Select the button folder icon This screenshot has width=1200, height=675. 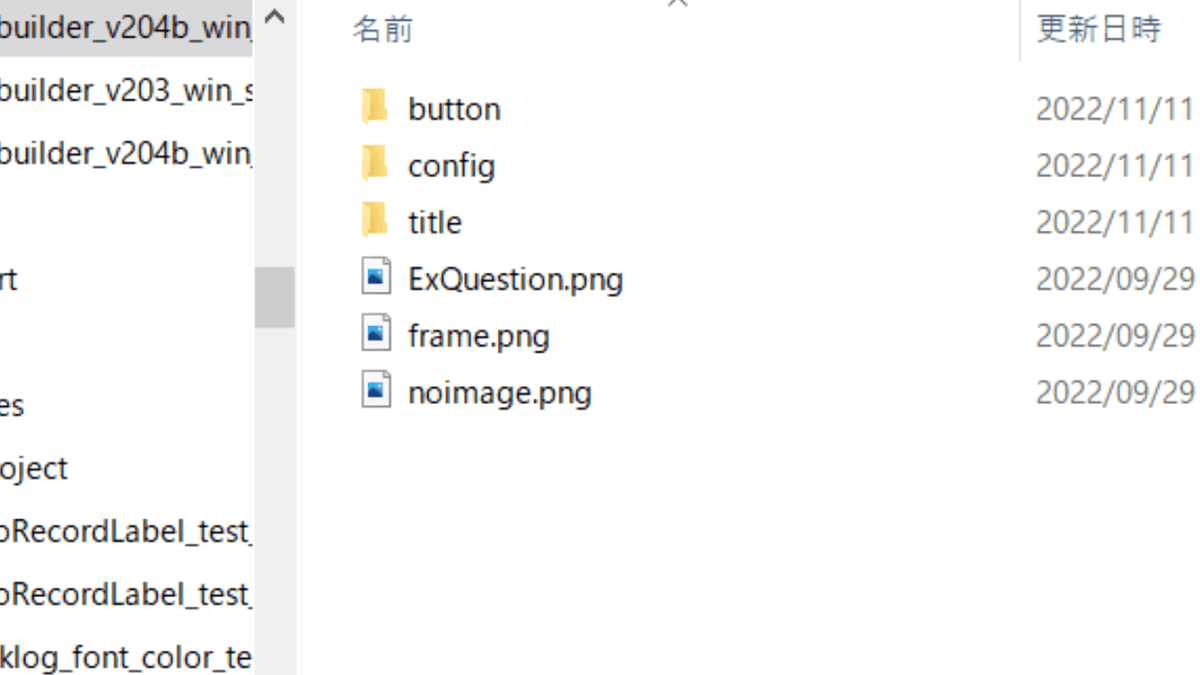375,106
